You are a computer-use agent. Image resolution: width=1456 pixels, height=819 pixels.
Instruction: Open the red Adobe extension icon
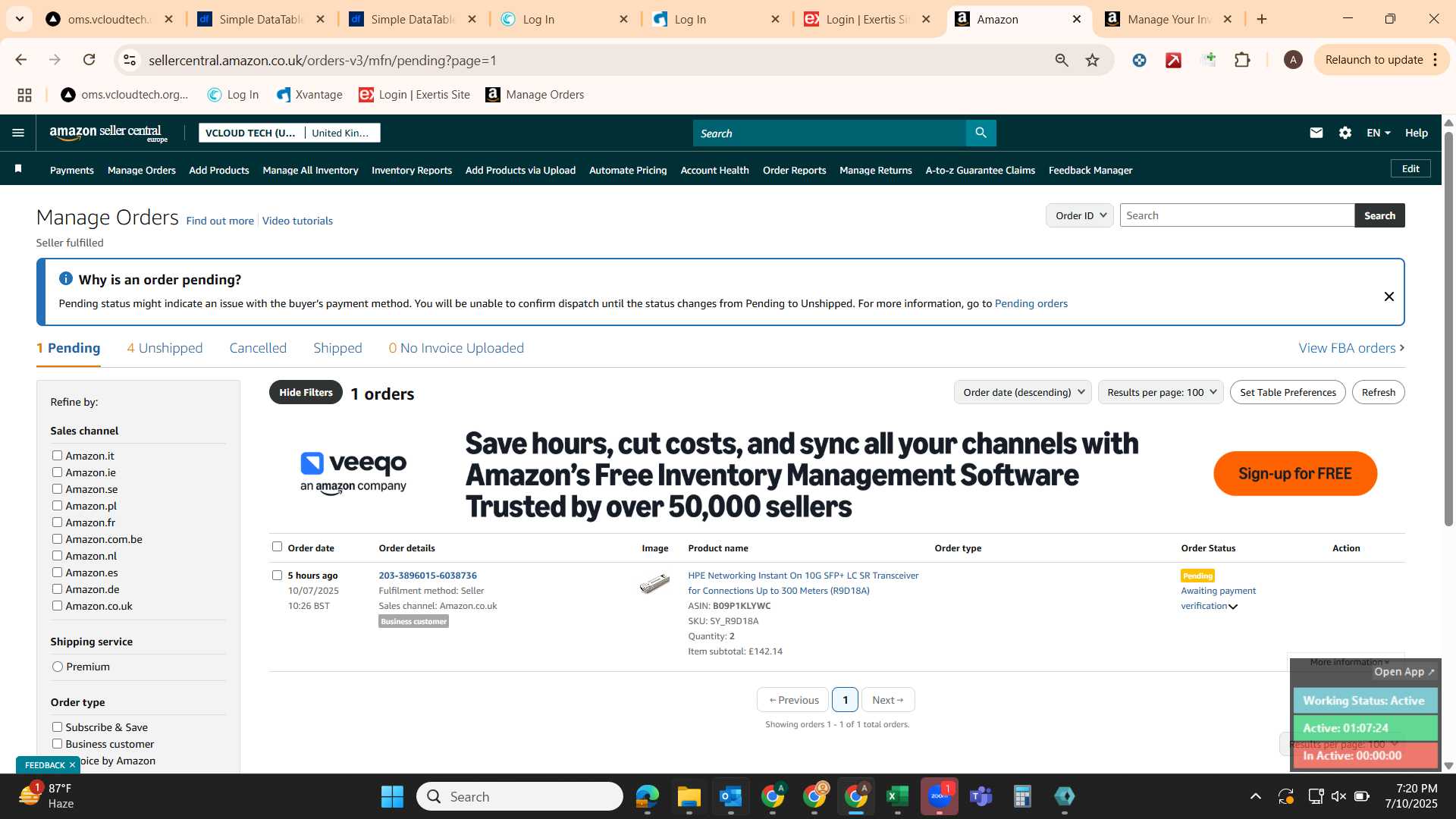(1173, 60)
